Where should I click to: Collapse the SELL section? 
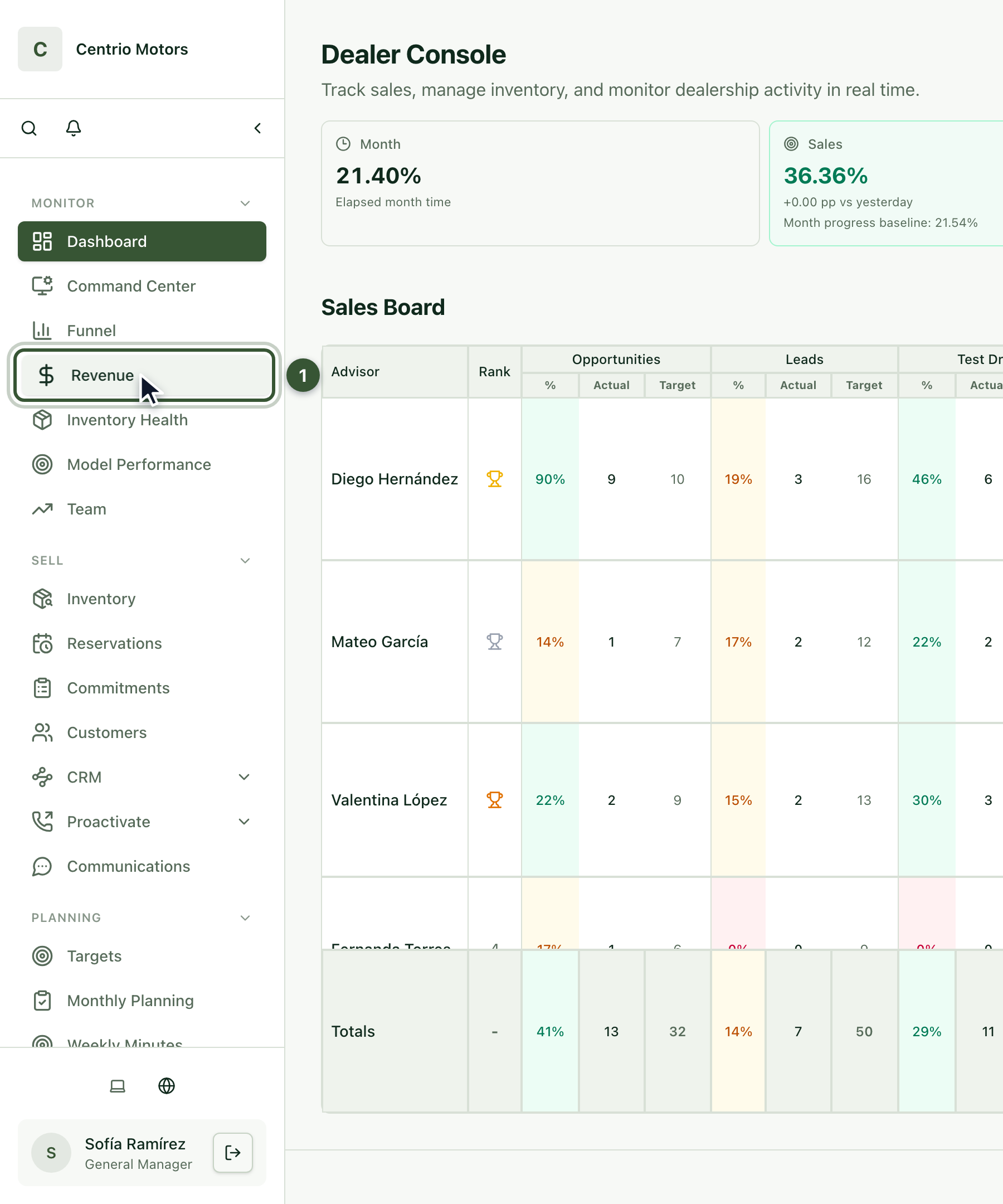point(245,560)
